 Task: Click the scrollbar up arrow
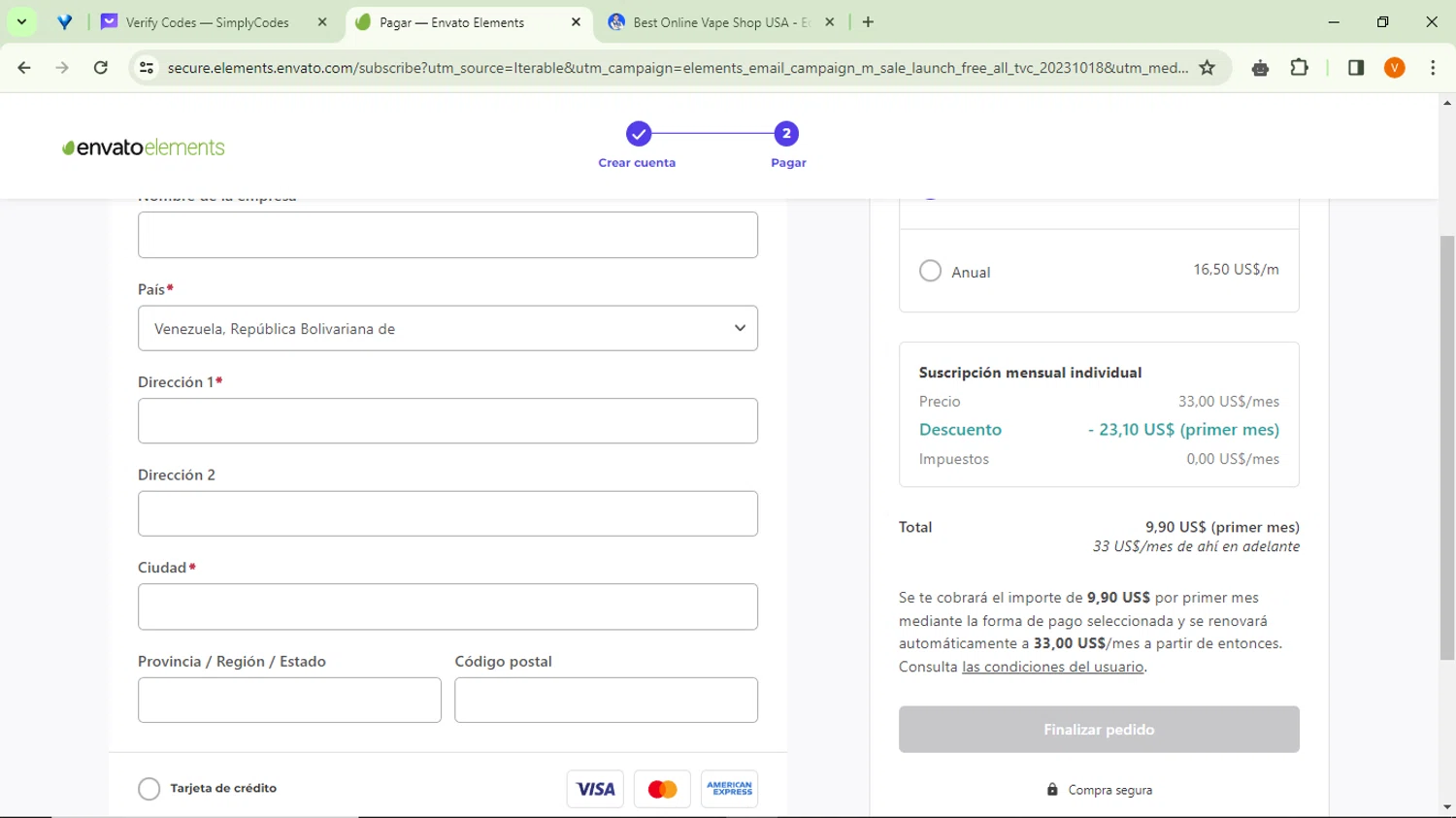[1447, 102]
